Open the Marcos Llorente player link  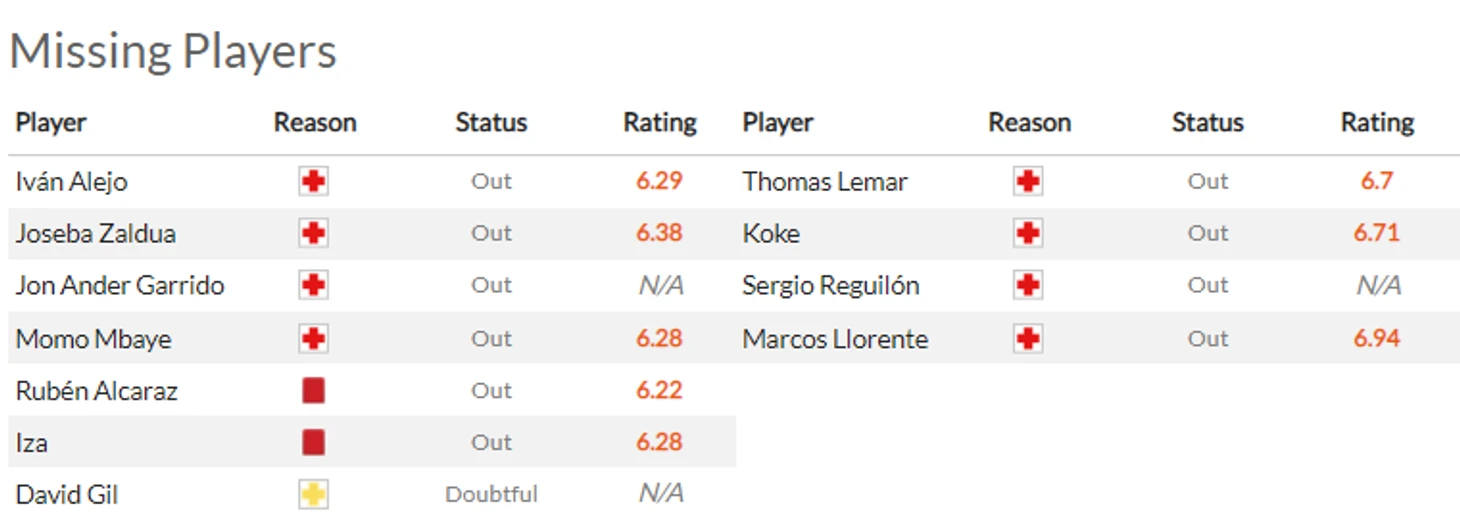point(835,339)
